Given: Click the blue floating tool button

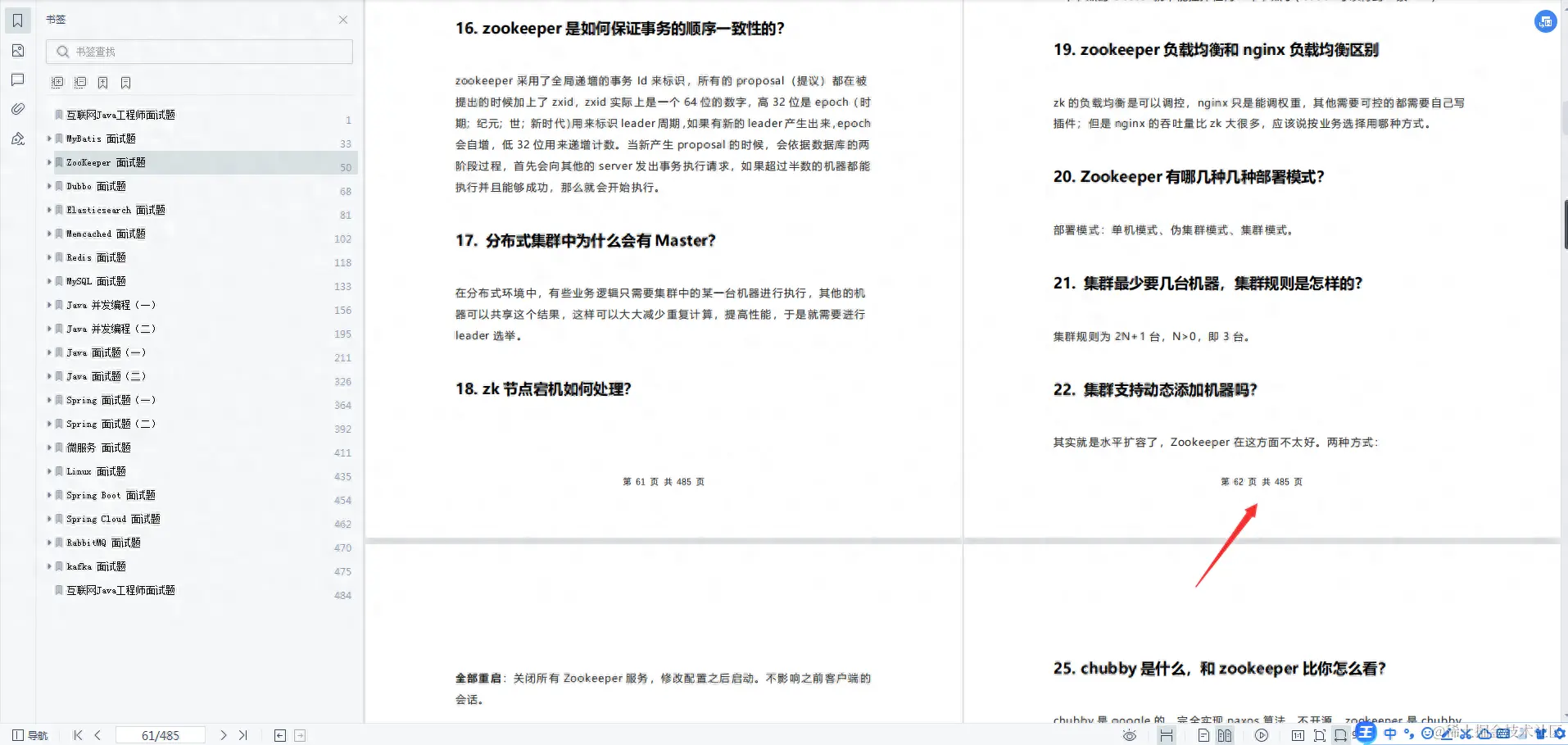Looking at the screenshot, I should (1545, 21).
